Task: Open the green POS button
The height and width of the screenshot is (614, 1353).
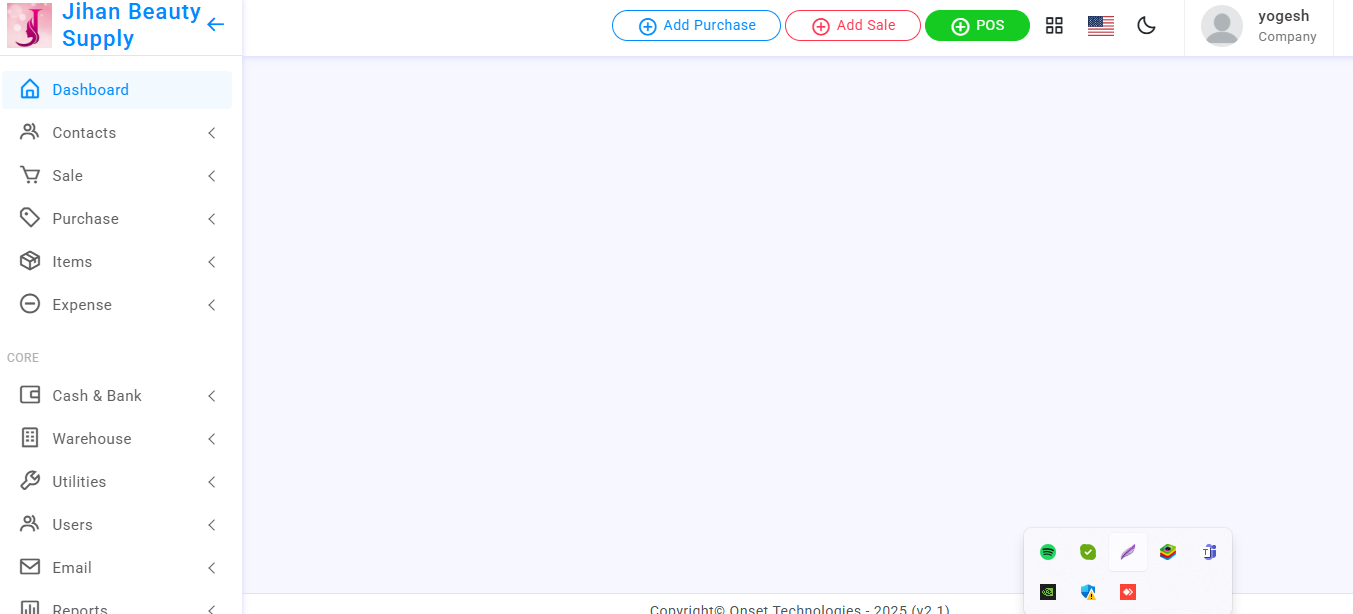Action: pos(977,26)
